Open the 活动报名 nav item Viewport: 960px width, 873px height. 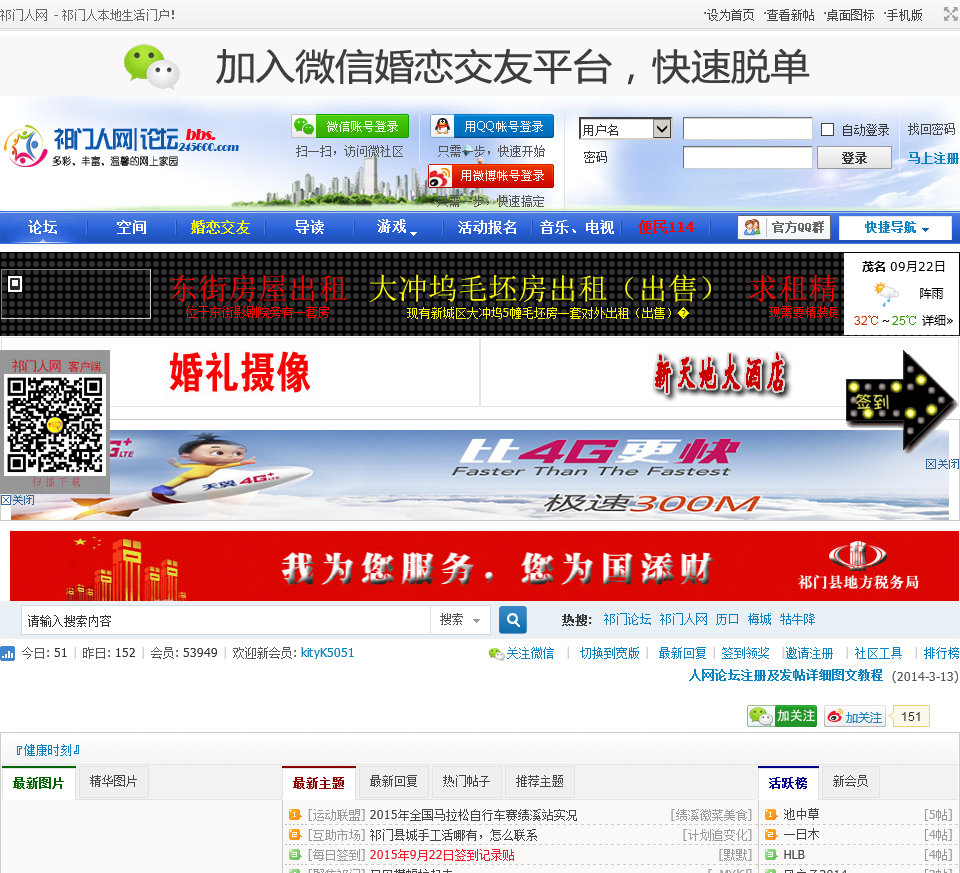click(487, 227)
